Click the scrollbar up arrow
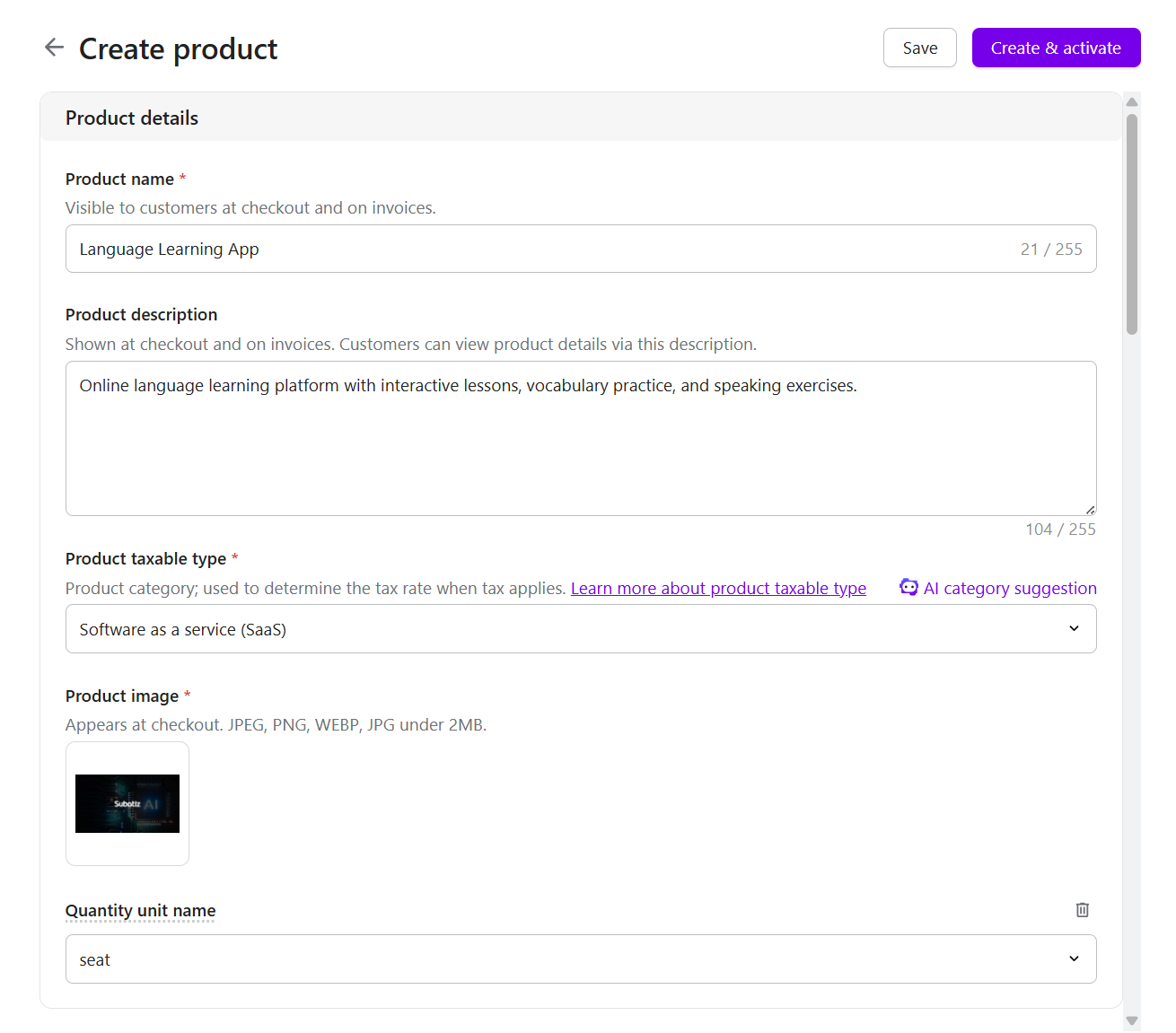This screenshot has height=1033, width=1176. [x=1132, y=101]
